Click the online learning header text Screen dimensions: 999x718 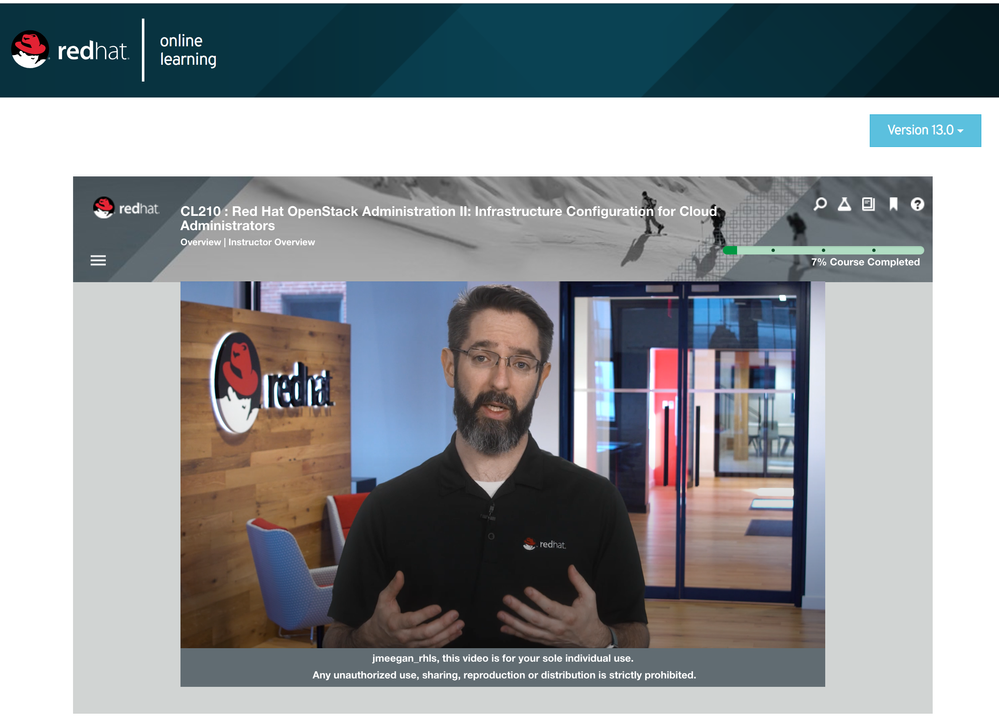pyautogui.click(x=188, y=50)
